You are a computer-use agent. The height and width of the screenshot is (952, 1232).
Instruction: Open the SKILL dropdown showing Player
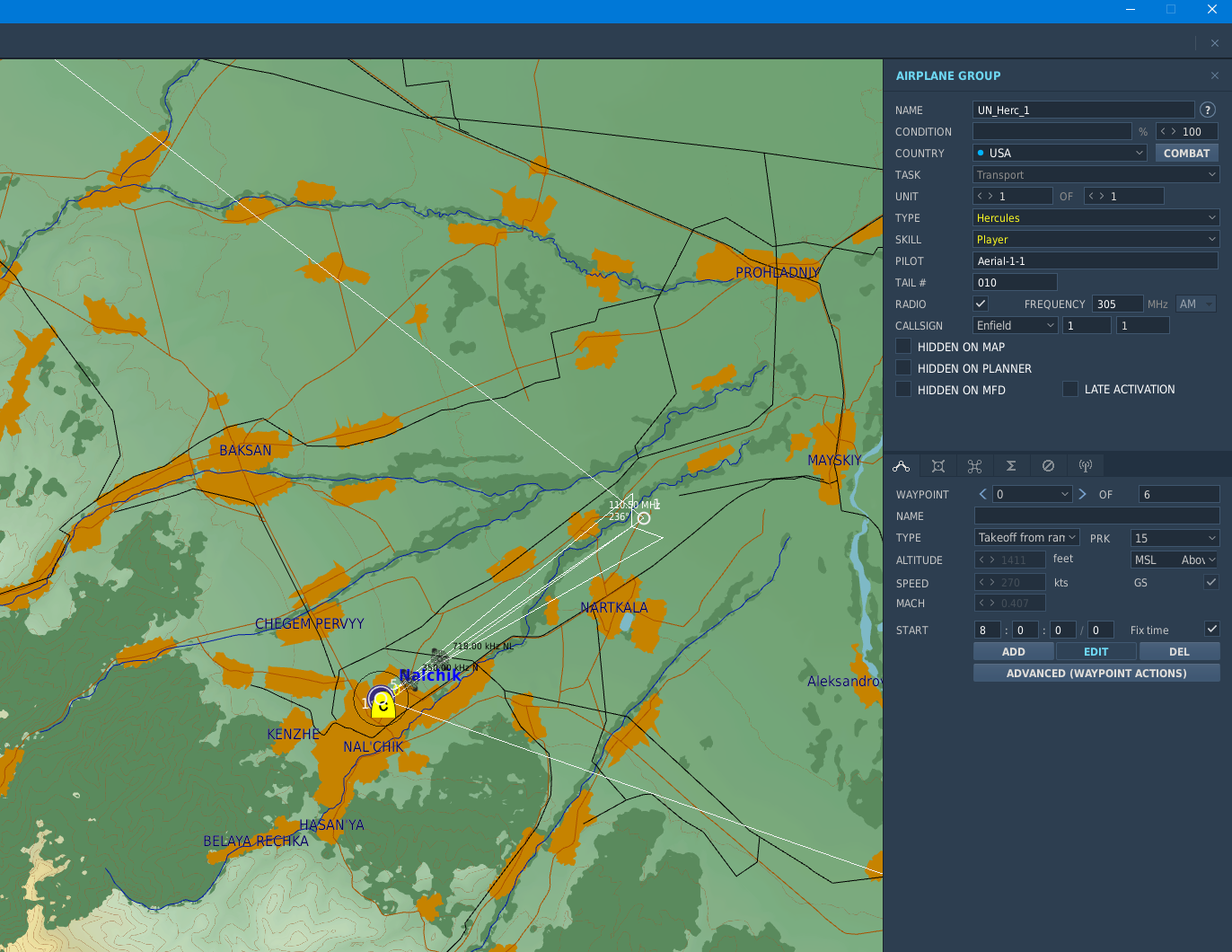[1096, 239]
